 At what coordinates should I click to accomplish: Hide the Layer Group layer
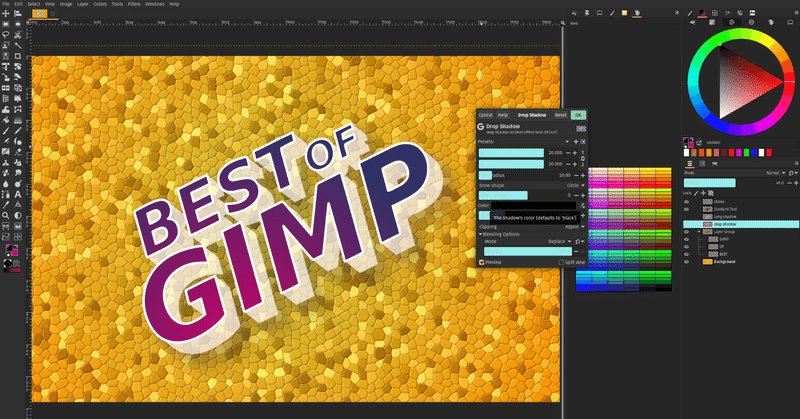pos(686,232)
